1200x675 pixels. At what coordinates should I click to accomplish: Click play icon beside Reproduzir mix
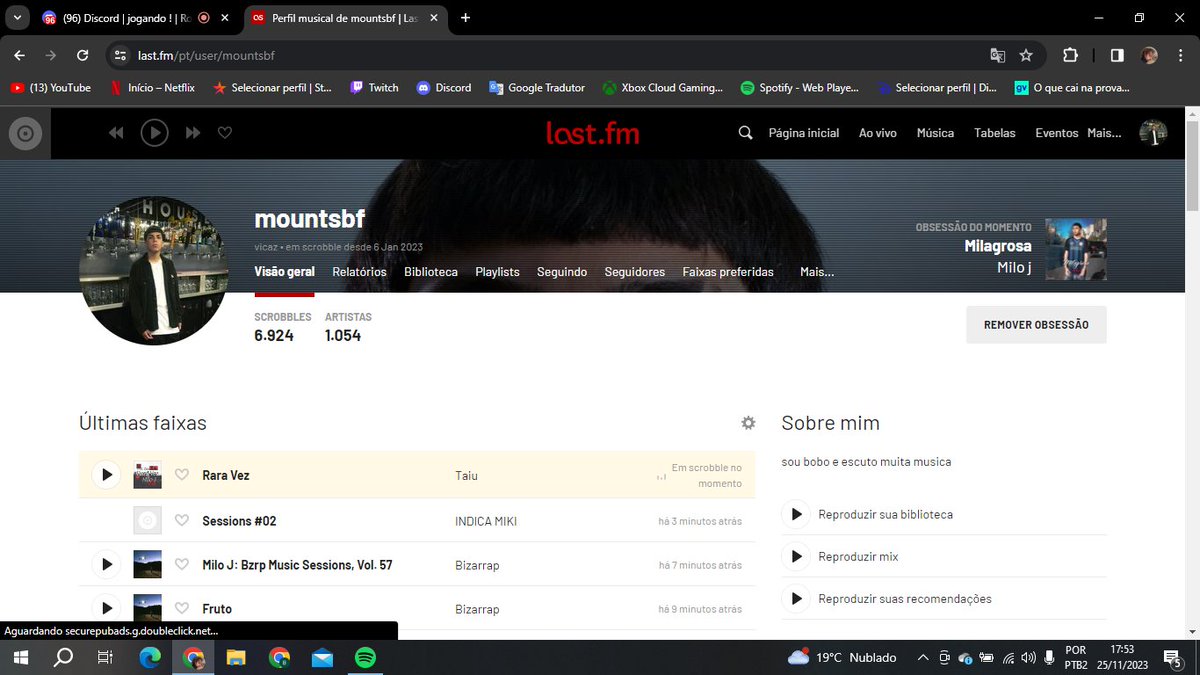(x=796, y=556)
